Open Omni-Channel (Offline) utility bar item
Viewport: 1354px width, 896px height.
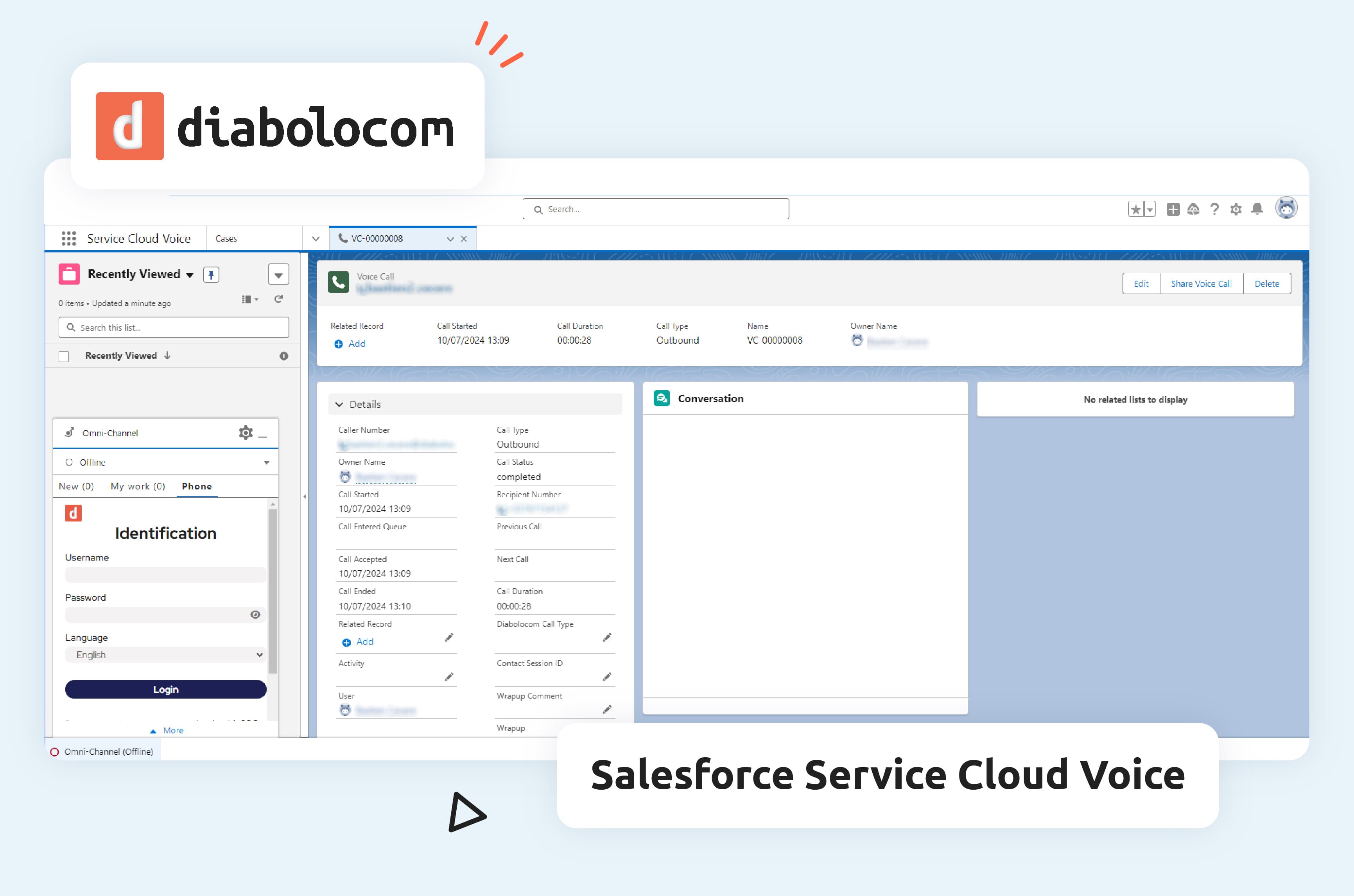point(103,752)
